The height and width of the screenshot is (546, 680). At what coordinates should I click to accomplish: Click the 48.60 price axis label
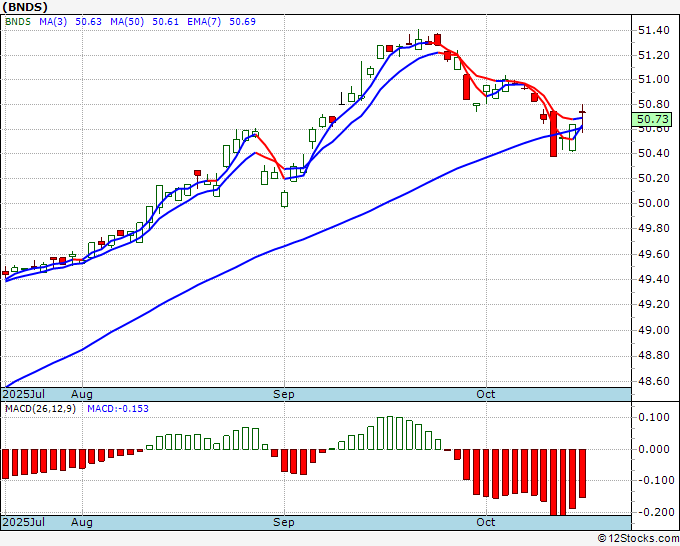[654, 381]
